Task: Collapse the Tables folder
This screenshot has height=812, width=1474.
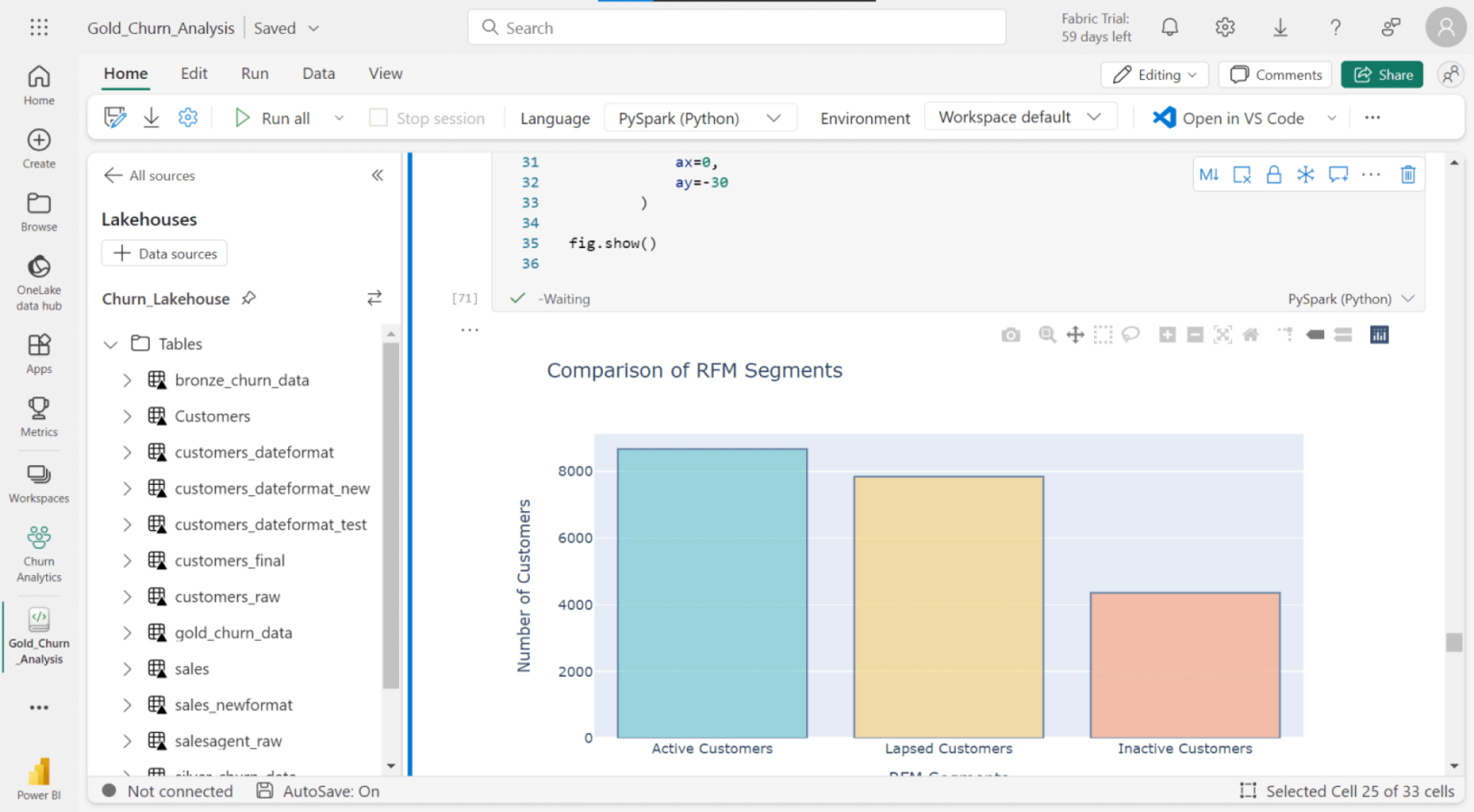Action: (111, 345)
